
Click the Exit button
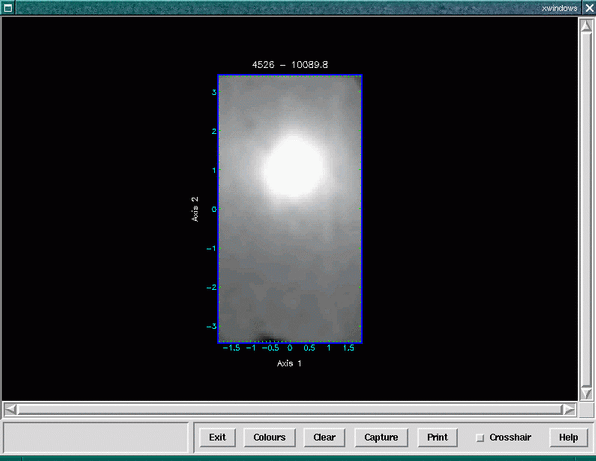[217, 437]
